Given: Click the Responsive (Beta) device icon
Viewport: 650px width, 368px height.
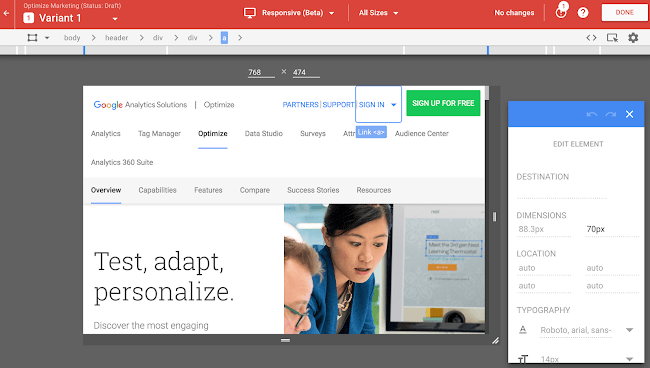Looking at the screenshot, I should 250,13.
